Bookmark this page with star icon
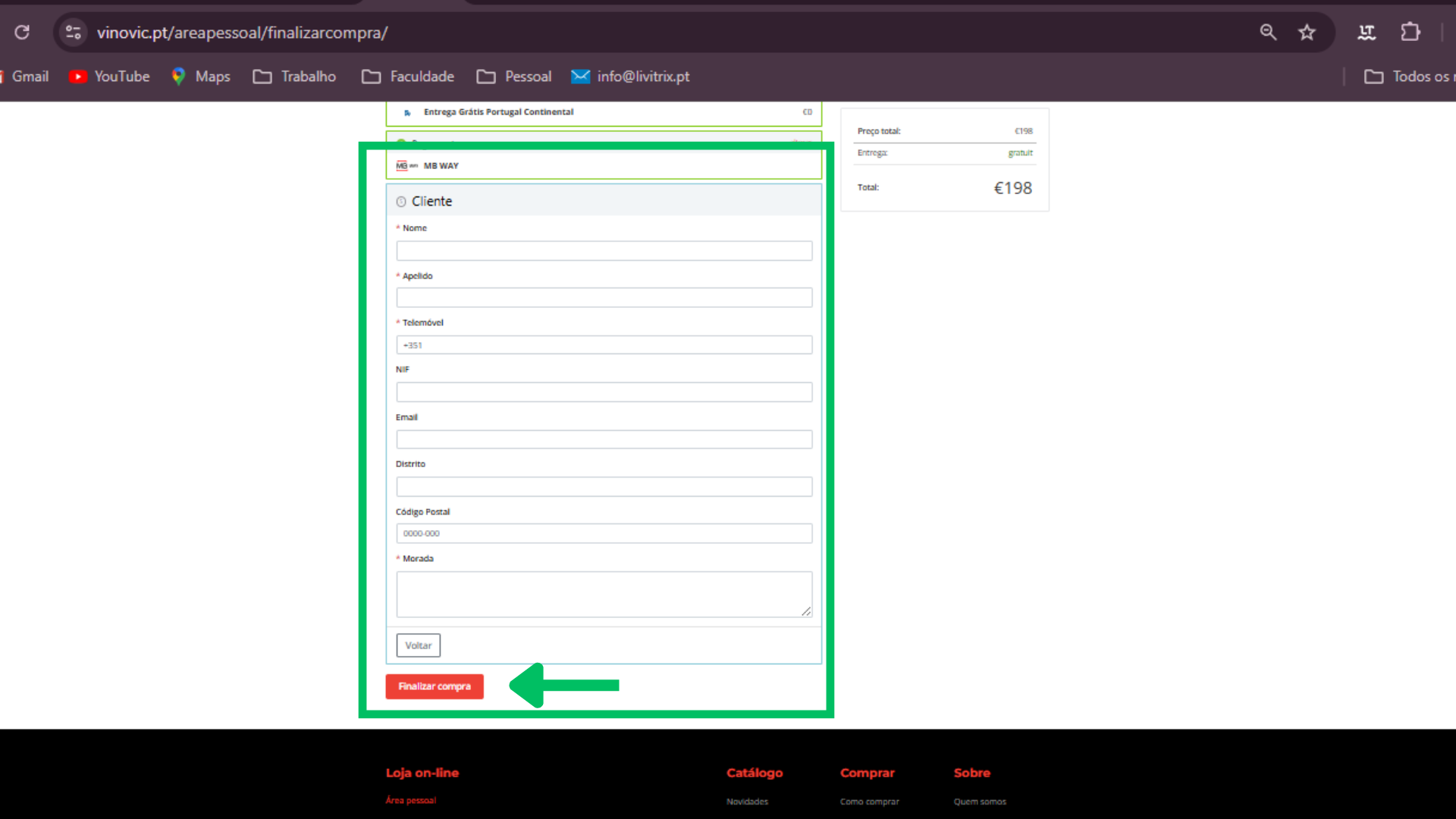 pos(1307,32)
